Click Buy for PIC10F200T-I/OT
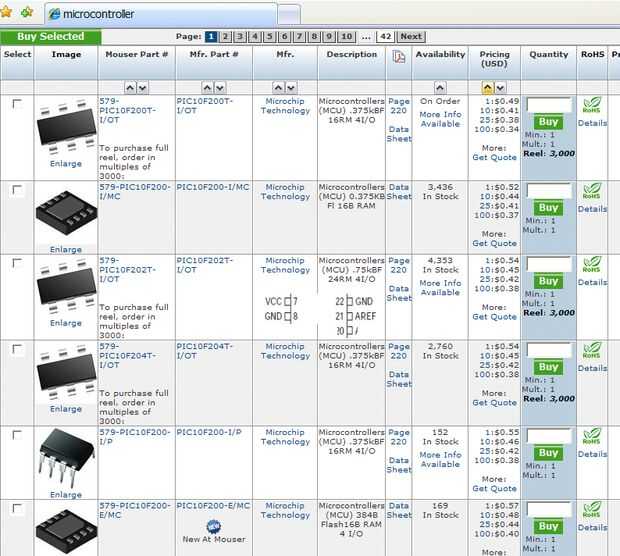This screenshot has height=556, width=620. (548, 122)
